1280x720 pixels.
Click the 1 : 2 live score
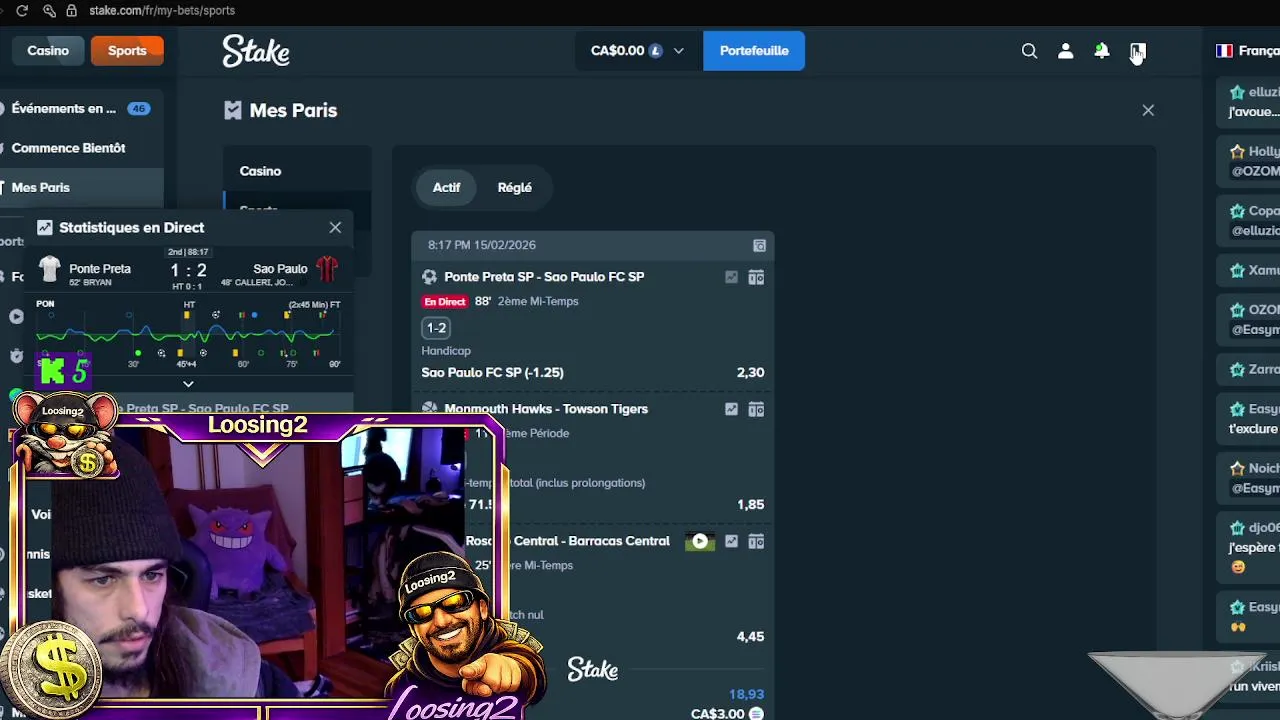click(x=188, y=270)
